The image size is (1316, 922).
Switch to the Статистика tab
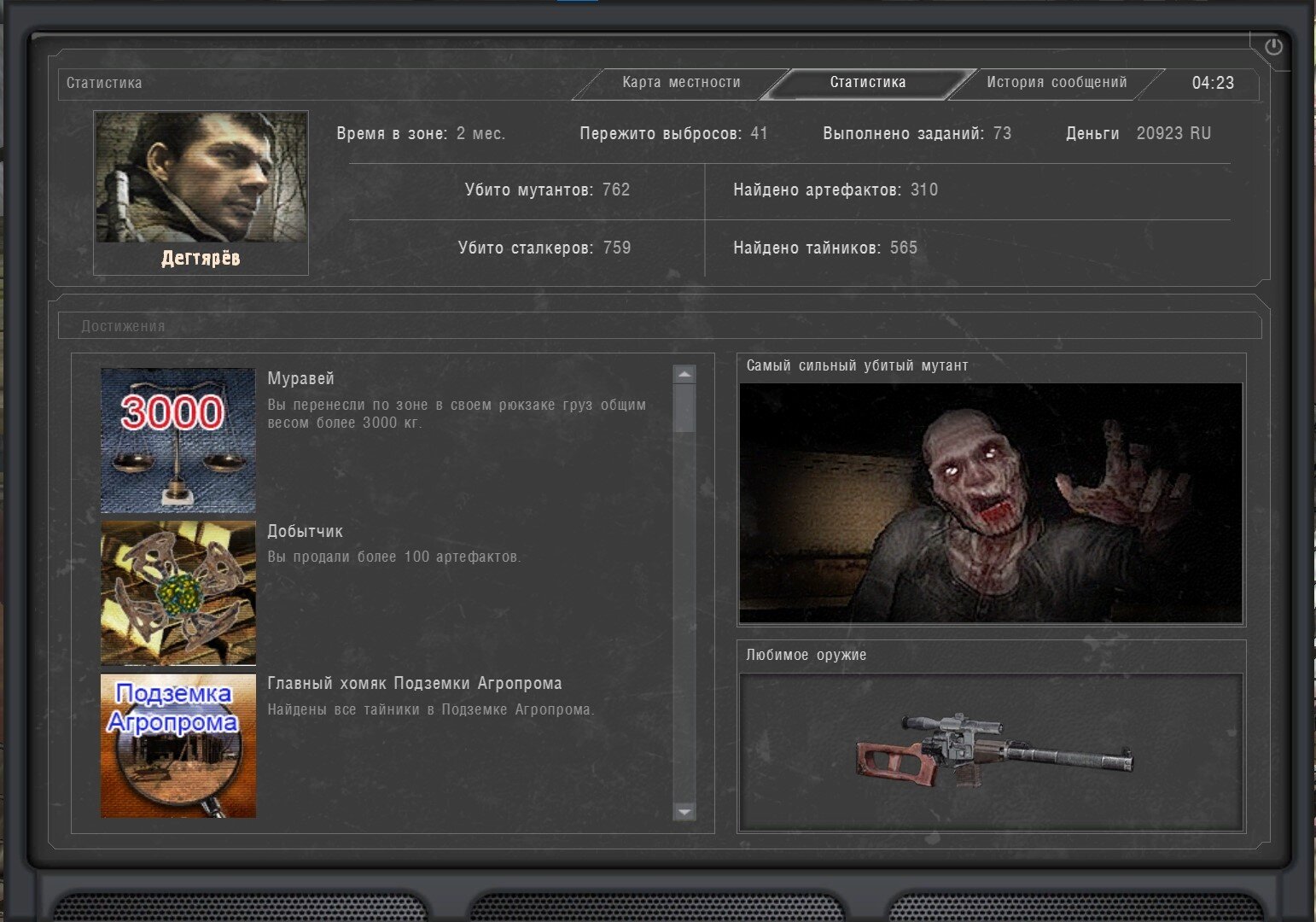(868, 83)
